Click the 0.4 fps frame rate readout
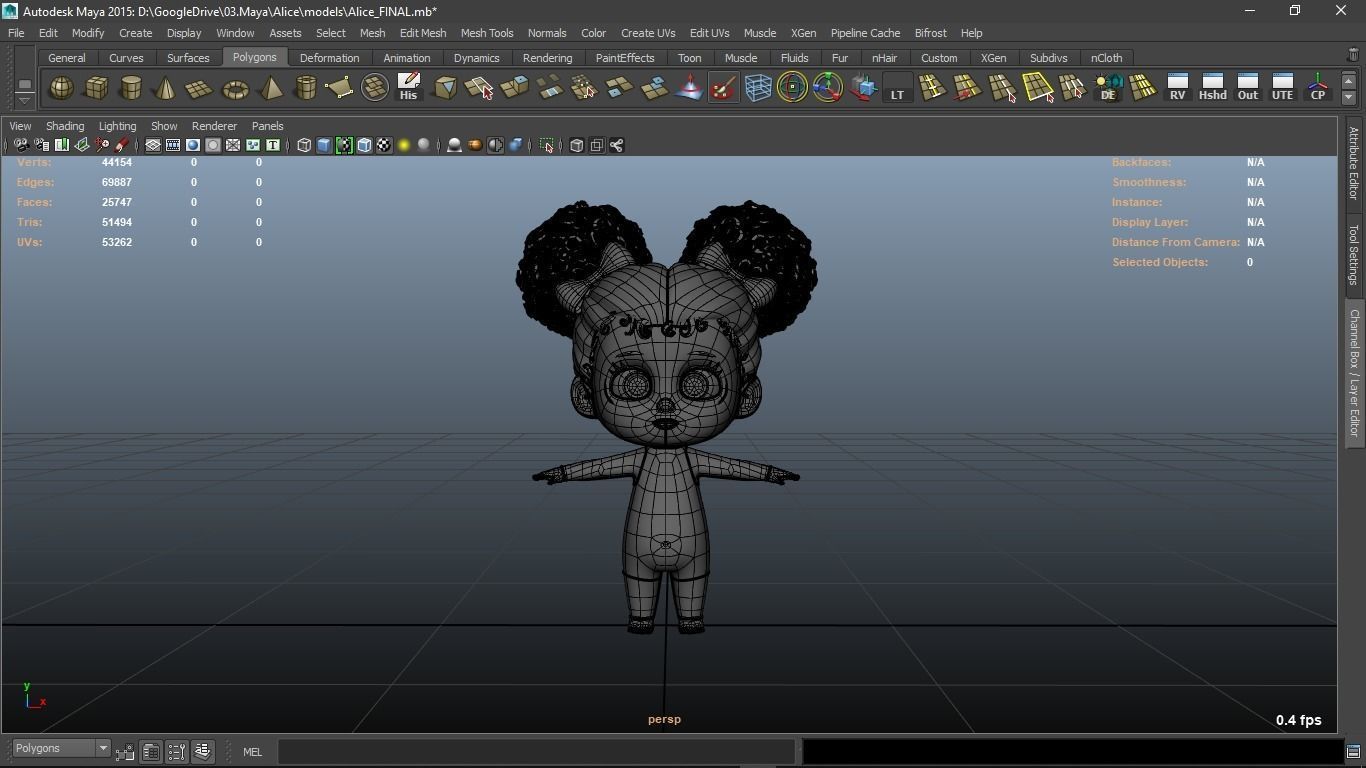The height and width of the screenshot is (768, 1366). (1298, 720)
